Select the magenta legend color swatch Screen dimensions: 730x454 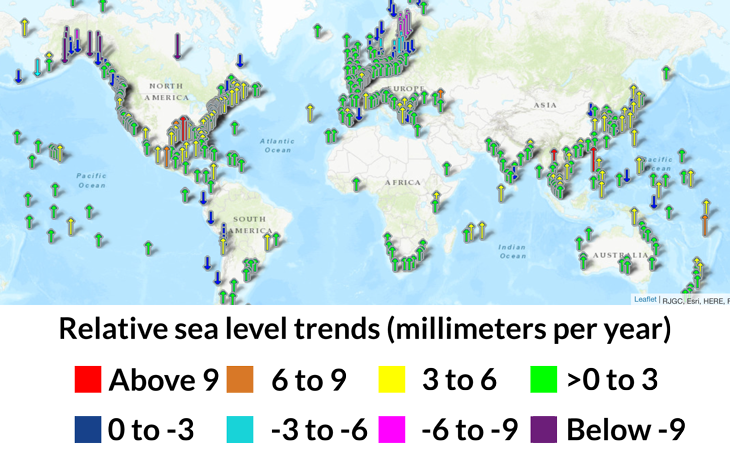coord(391,429)
